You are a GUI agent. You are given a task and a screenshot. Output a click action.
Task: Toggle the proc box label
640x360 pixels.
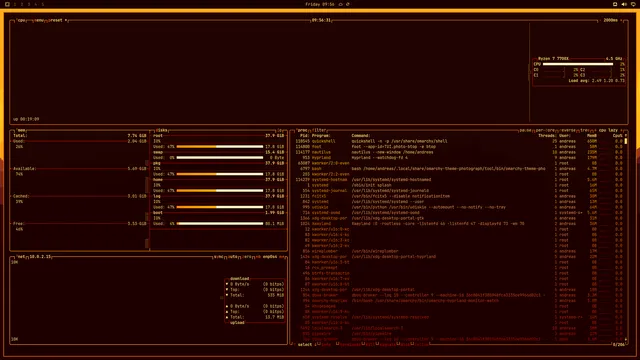point(302,130)
